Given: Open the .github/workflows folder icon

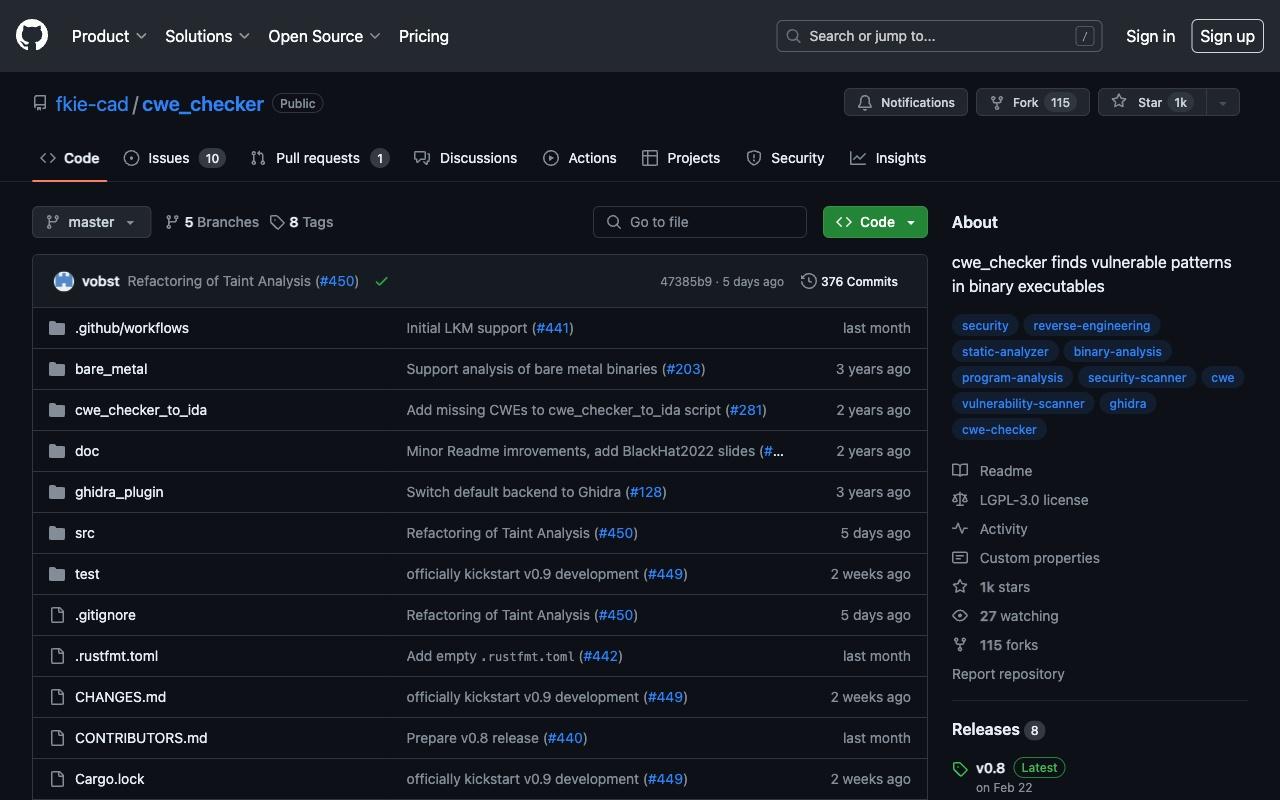Looking at the screenshot, I should (57, 328).
